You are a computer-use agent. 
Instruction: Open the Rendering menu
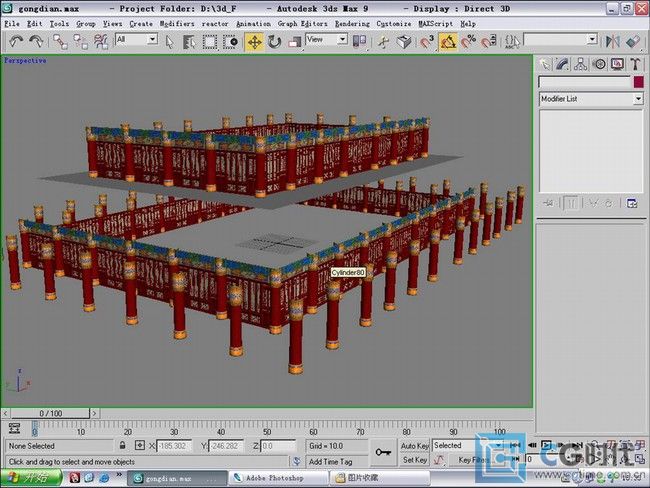click(352, 24)
